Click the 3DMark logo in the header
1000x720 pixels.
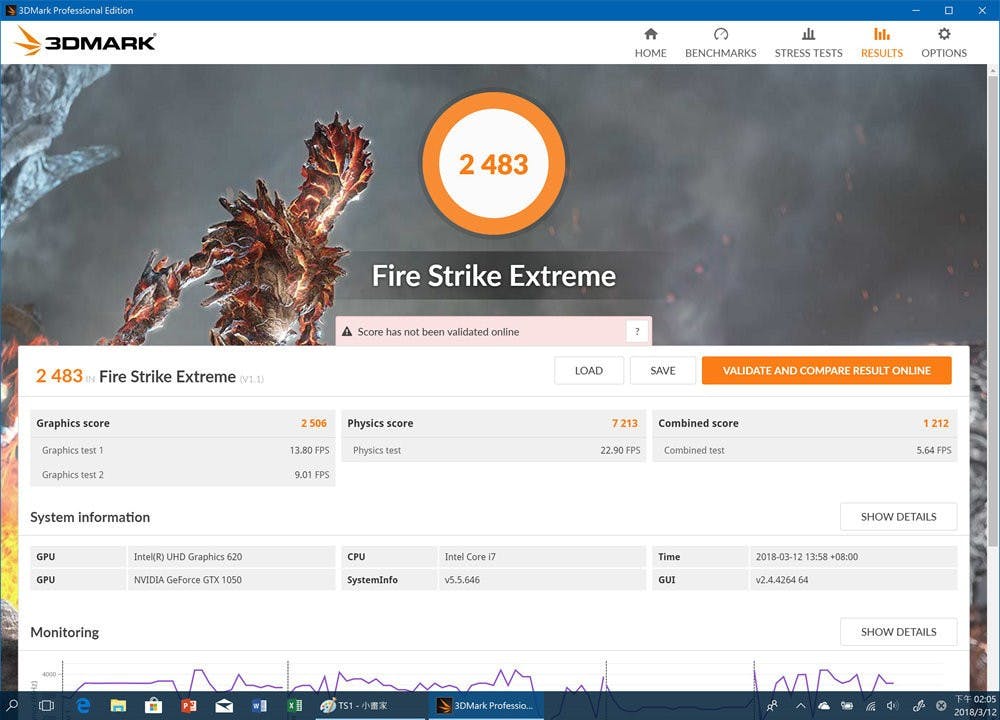coord(85,41)
